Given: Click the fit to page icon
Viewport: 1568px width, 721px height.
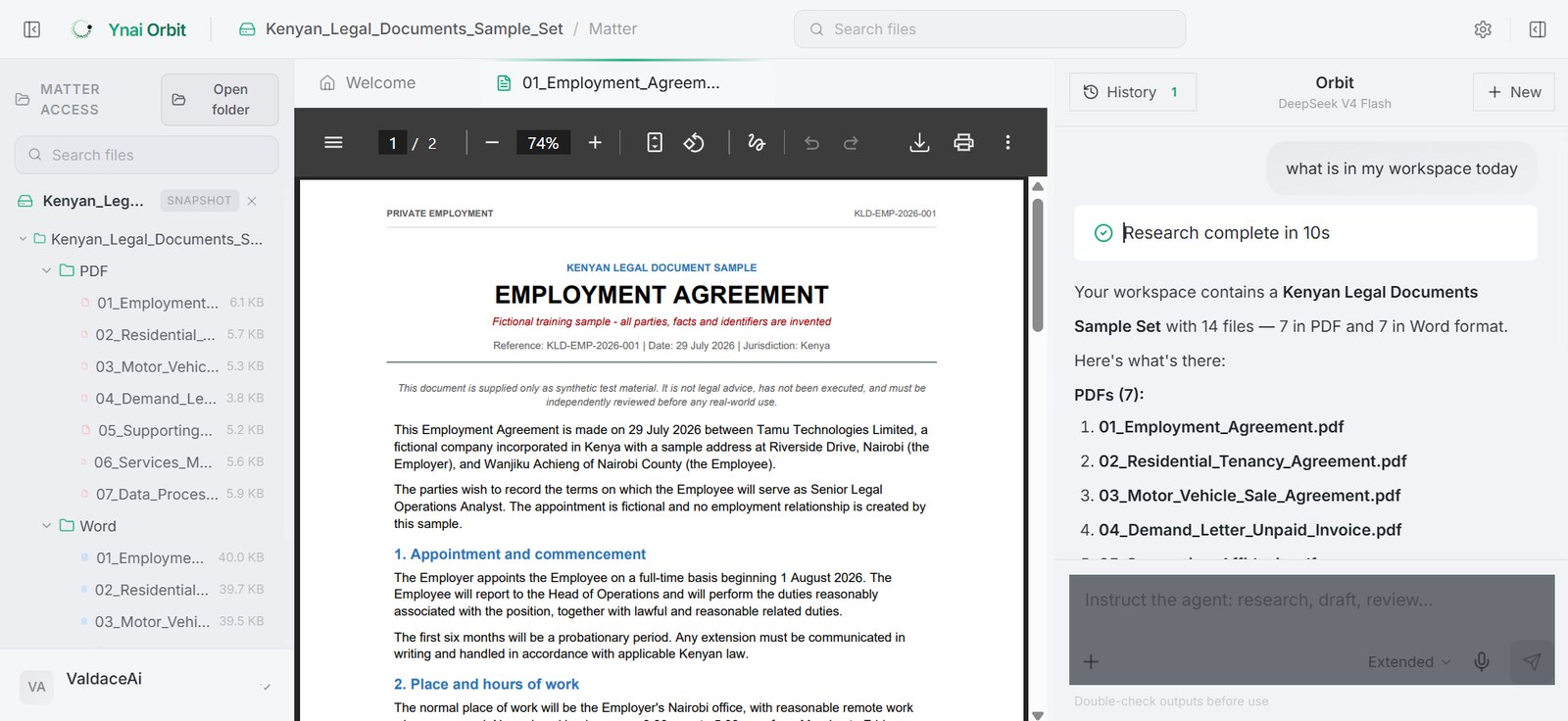Looking at the screenshot, I should pos(655,143).
